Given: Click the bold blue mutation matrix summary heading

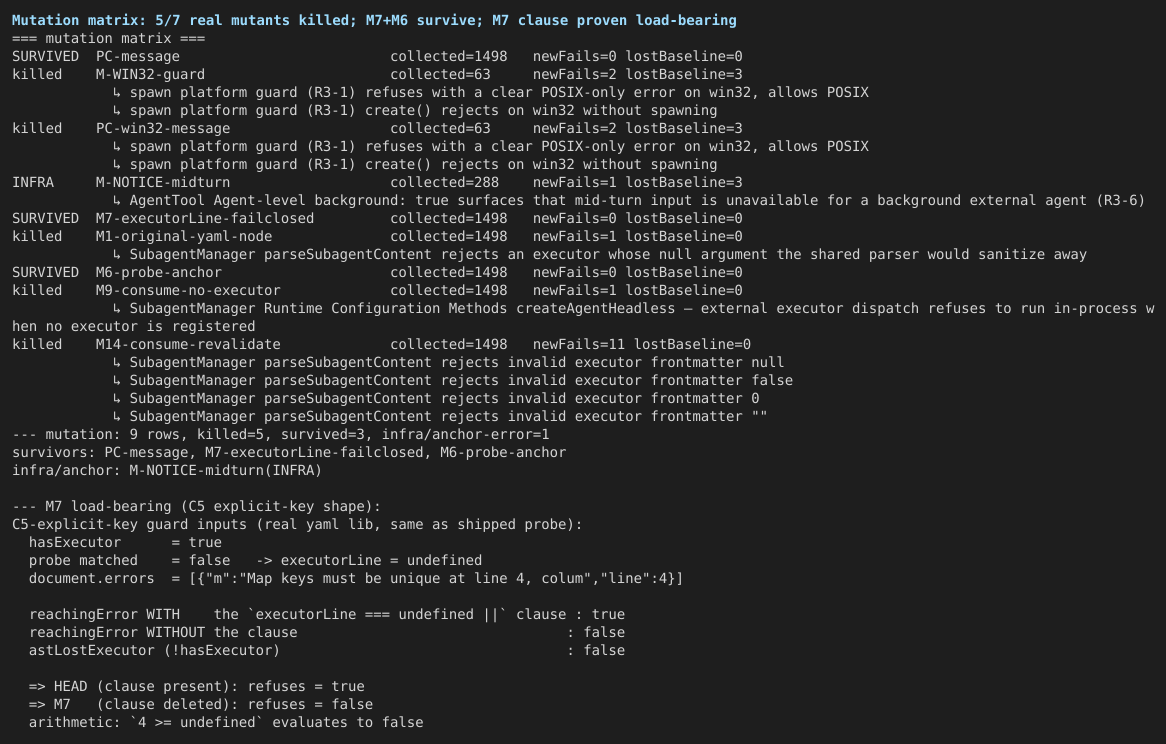Looking at the screenshot, I should click(x=374, y=20).
